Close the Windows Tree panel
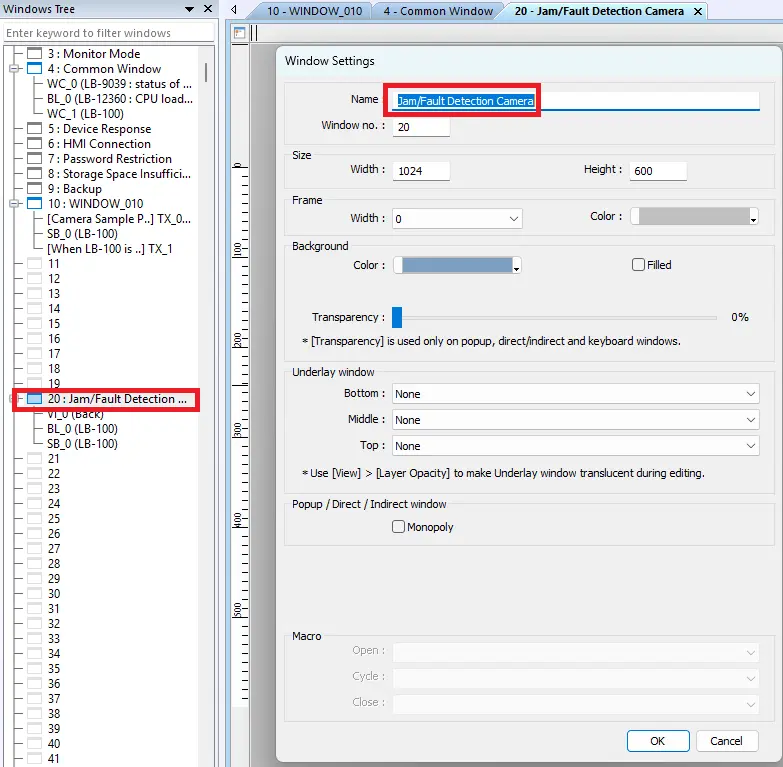The height and width of the screenshot is (767, 783). click(208, 8)
